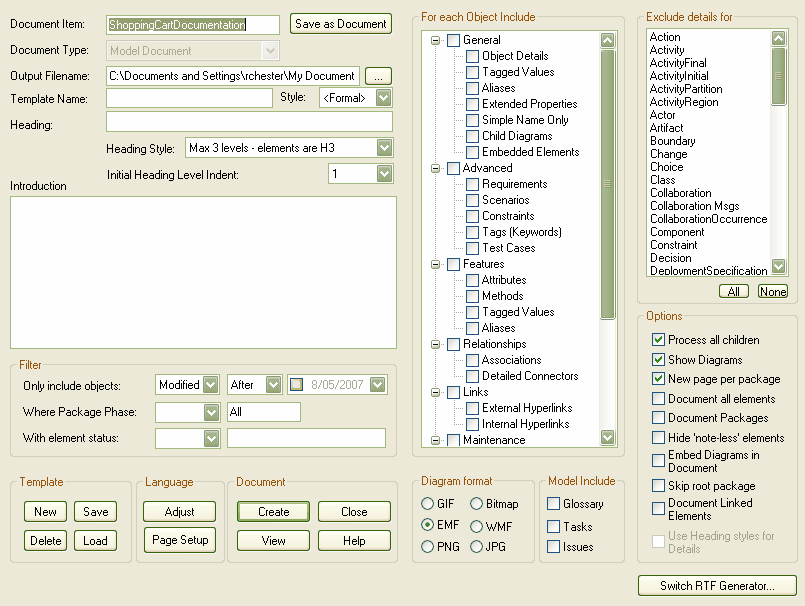Viewport: 805px width, 606px height.
Task: Choose Bitmap as diagram format
Action: pos(476,504)
